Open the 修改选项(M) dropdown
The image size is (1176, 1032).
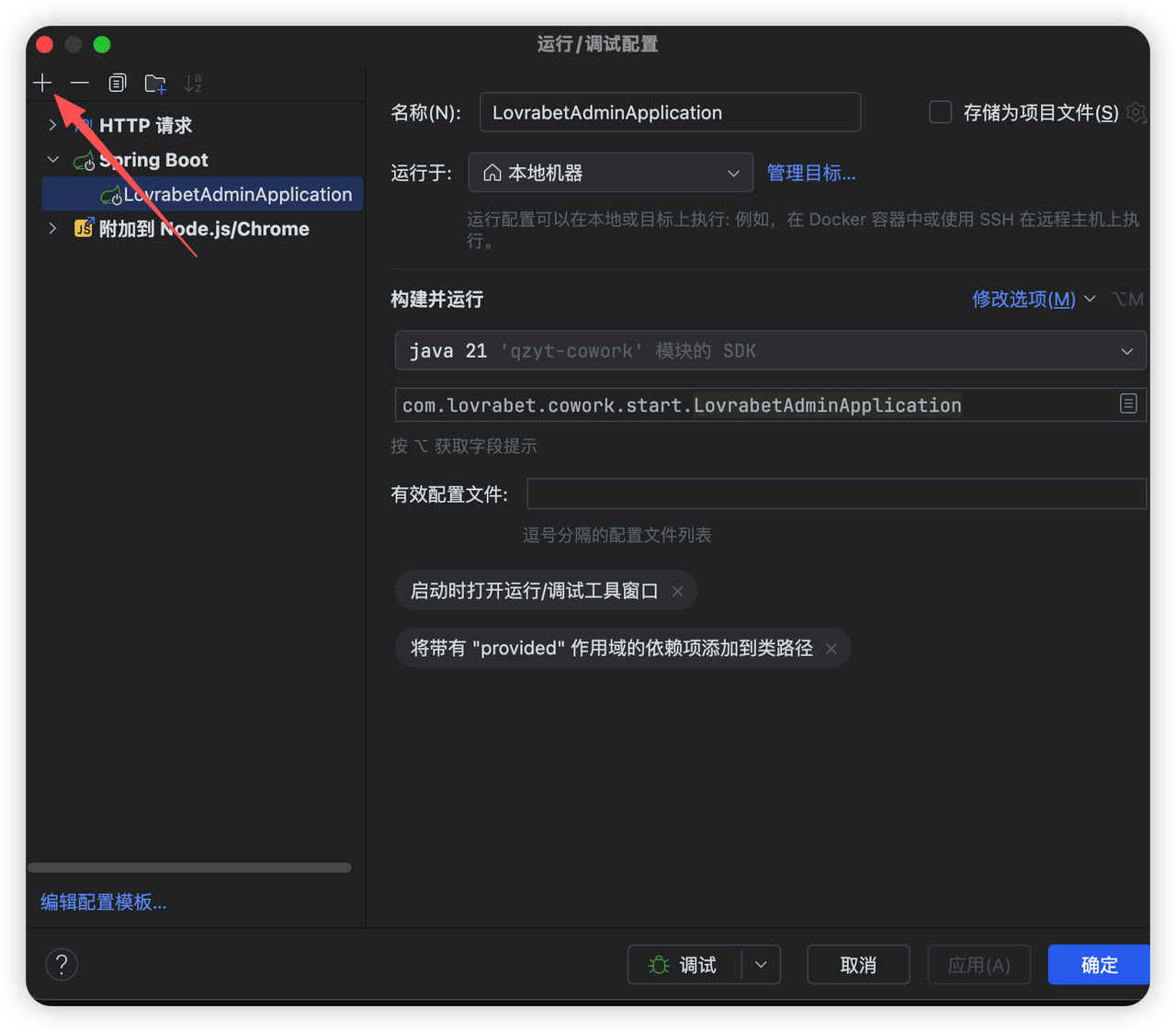(x=1035, y=299)
